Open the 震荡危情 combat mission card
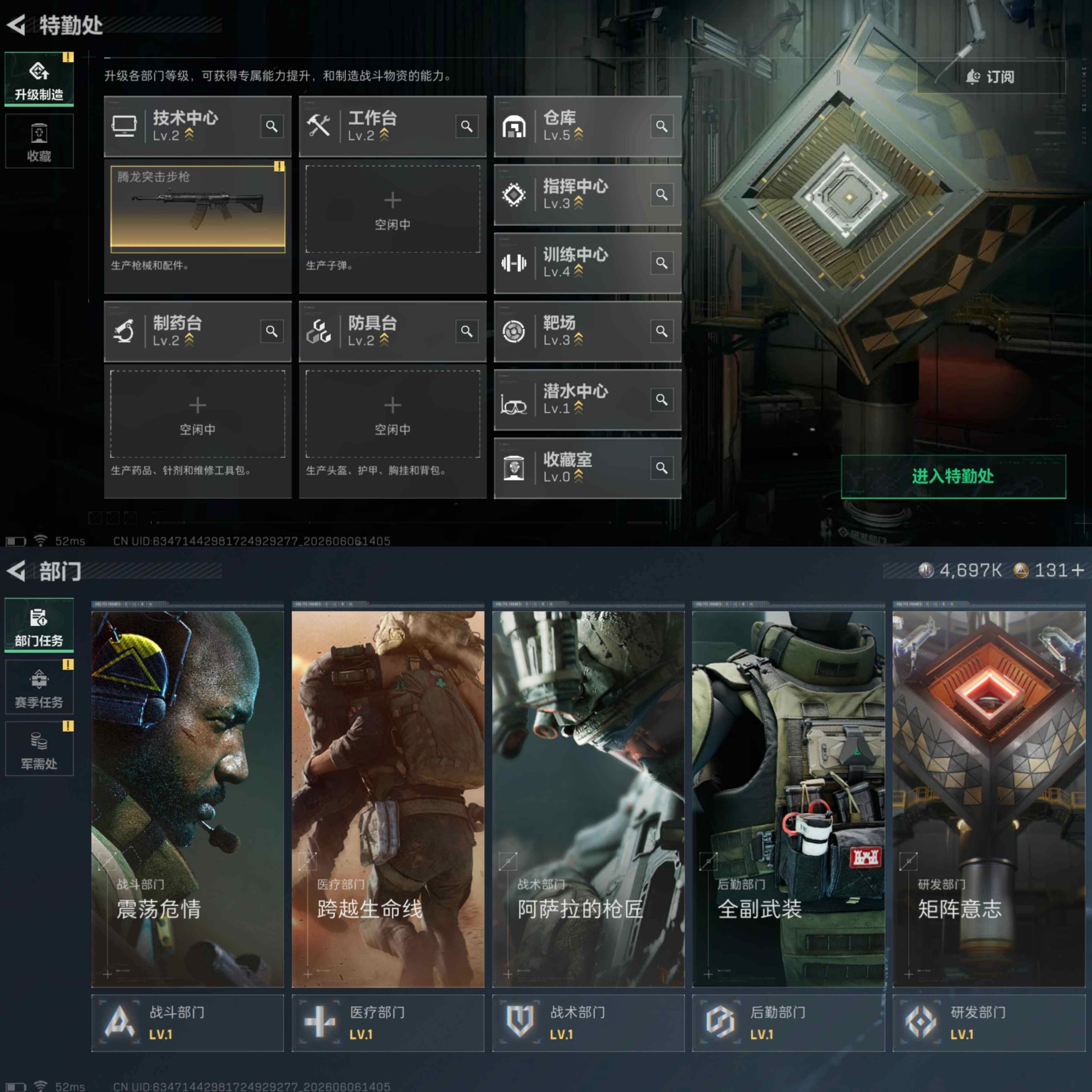This screenshot has width=1092, height=1092. click(188, 799)
